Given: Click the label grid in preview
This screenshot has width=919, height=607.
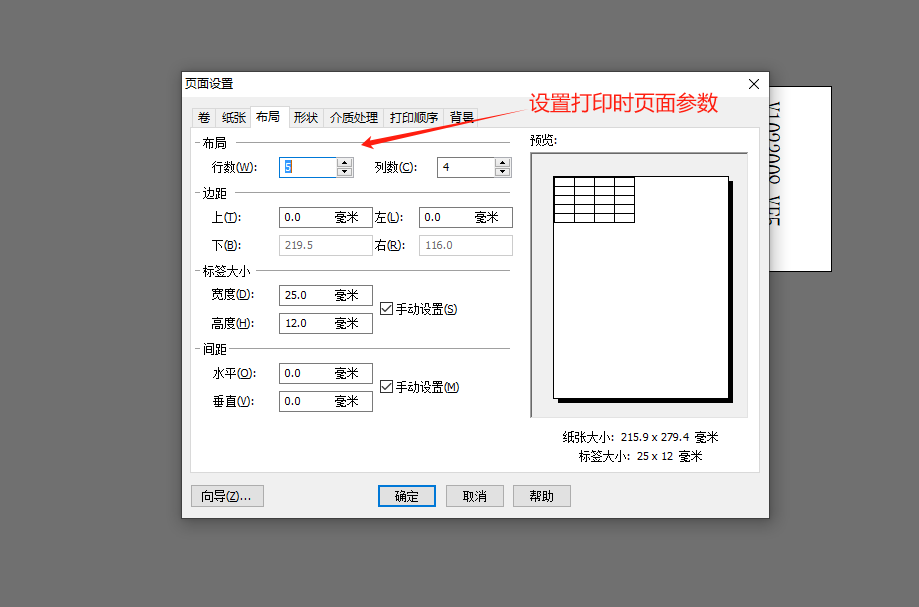Looking at the screenshot, I should click(x=594, y=200).
